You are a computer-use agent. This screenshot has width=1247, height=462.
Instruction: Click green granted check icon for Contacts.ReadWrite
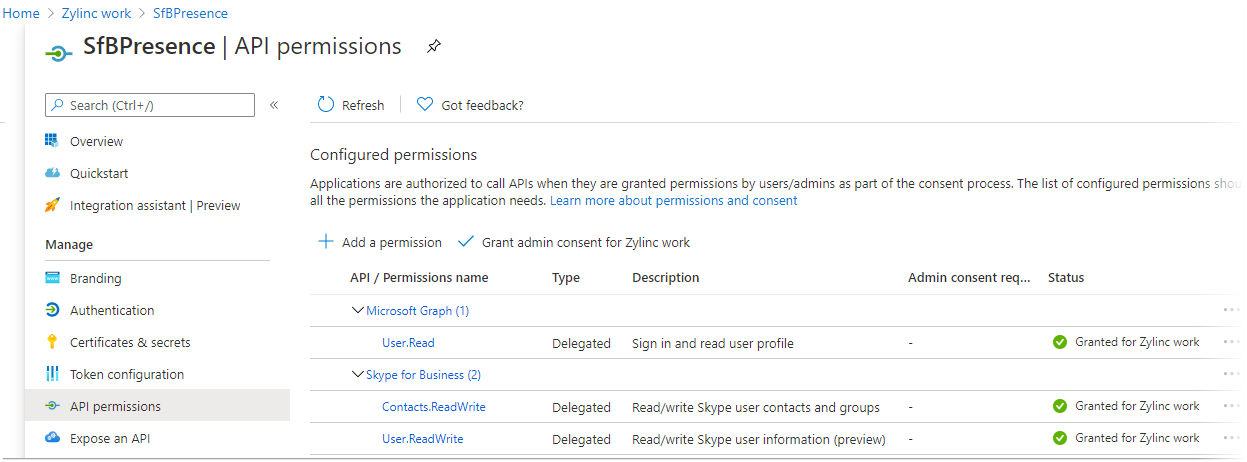[1060, 406]
